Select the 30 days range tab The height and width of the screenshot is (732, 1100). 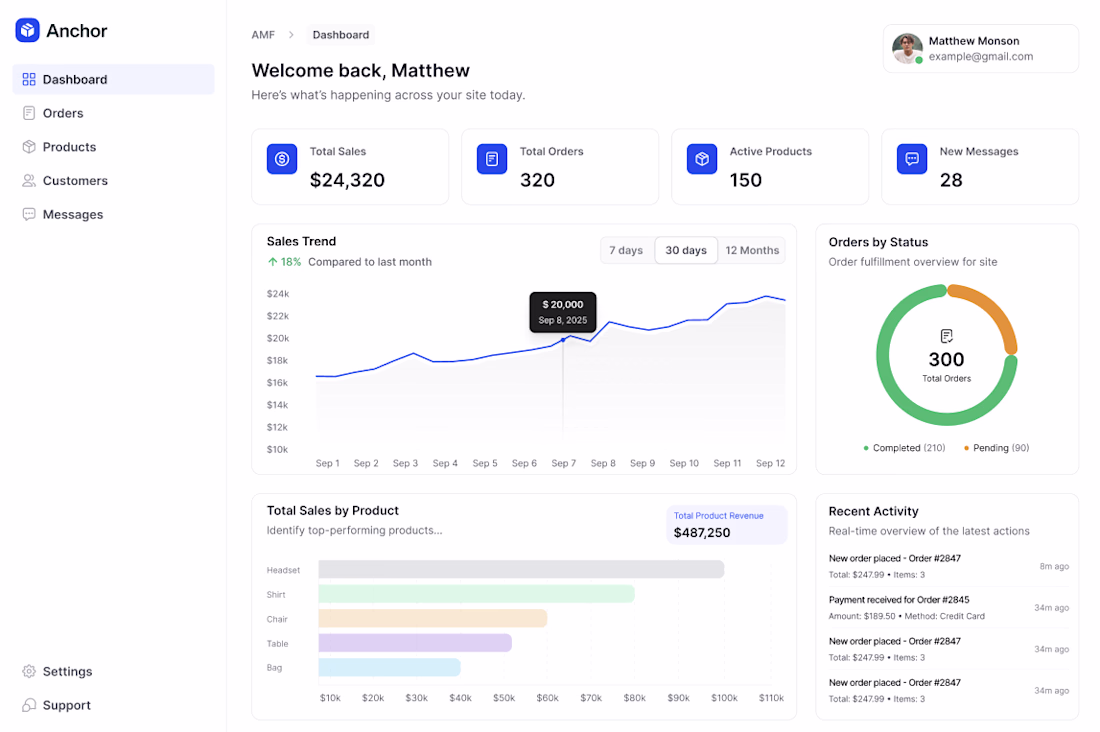(686, 251)
